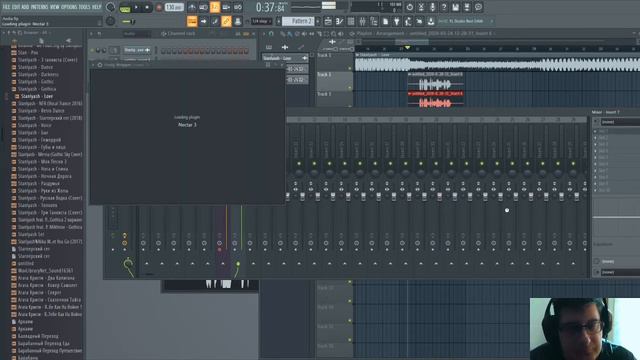Screen dimensions: 640x360
Task: Open the OPTIONS menu
Action: point(69,7)
